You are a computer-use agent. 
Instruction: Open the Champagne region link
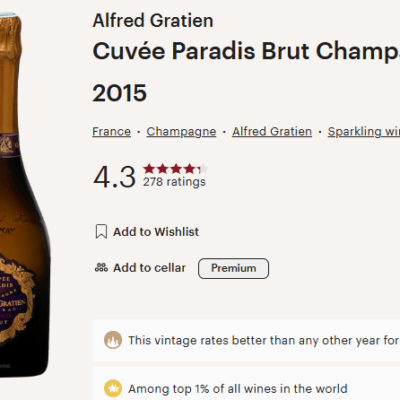tap(181, 132)
